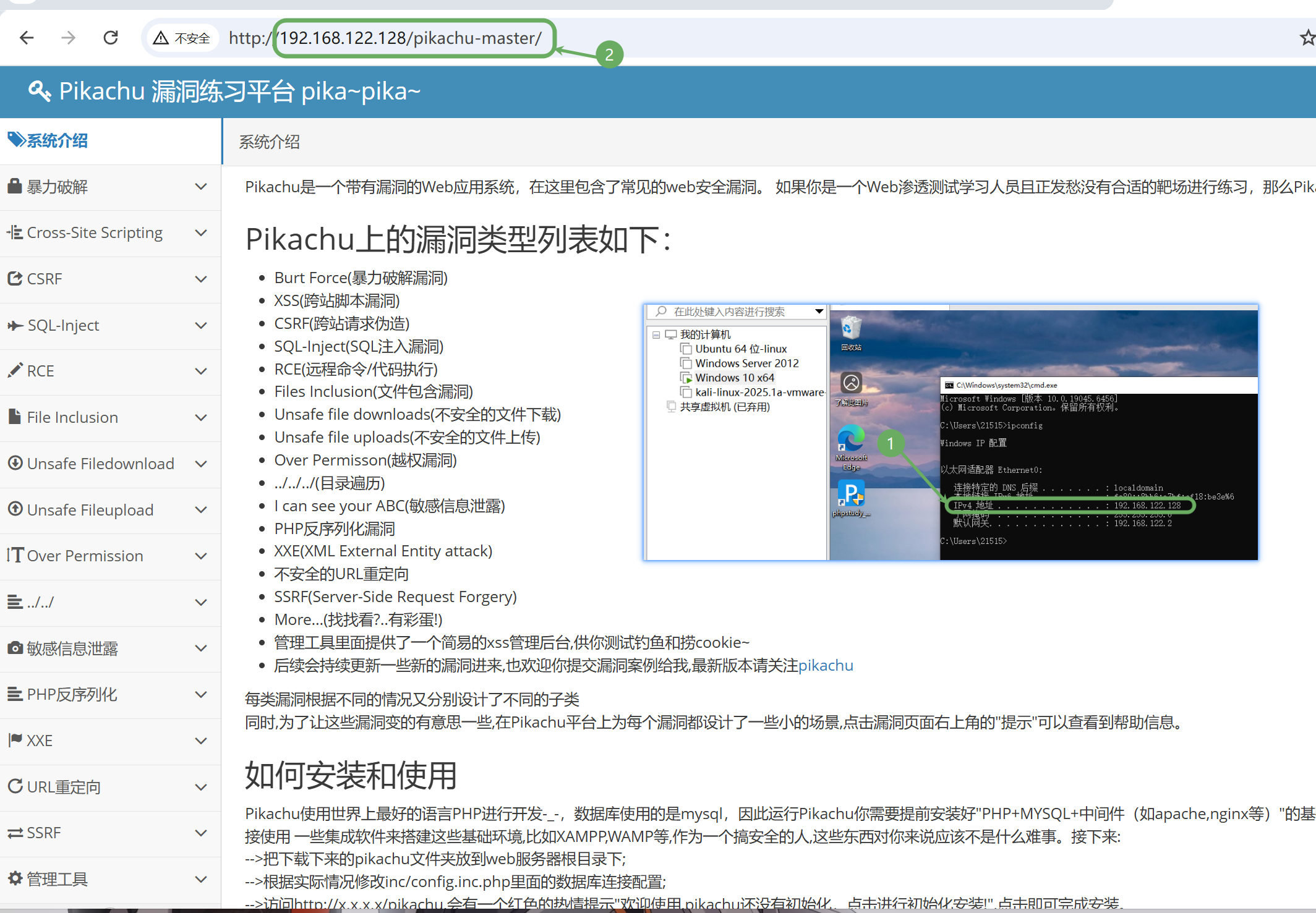Screen dimensions: 1316x913
Task: Expand the XXE chevron
Action: (x=201, y=741)
